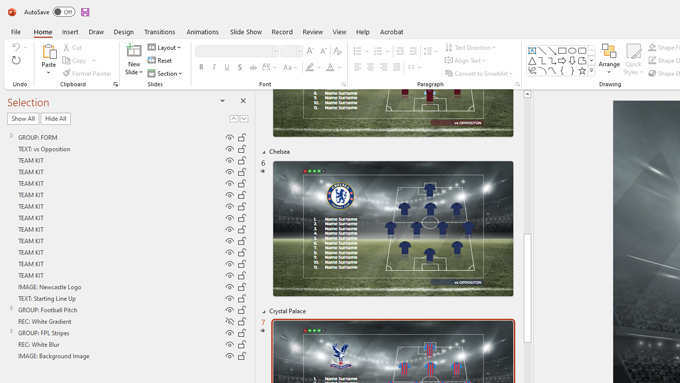Screen dimensions: 680x383
Task: Apply Italic formatting
Action: pyautogui.click(x=214, y=67)
